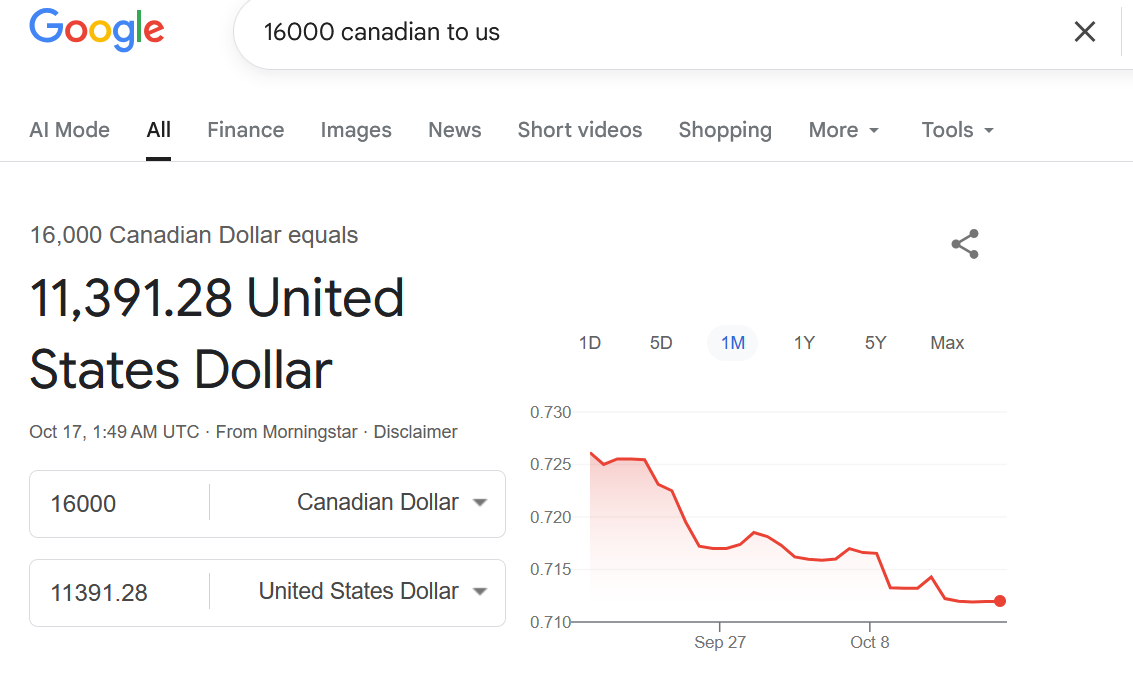Screen dimensions: 1133x682
Task: Go to AI Mode
Action: tap(69, 130)
